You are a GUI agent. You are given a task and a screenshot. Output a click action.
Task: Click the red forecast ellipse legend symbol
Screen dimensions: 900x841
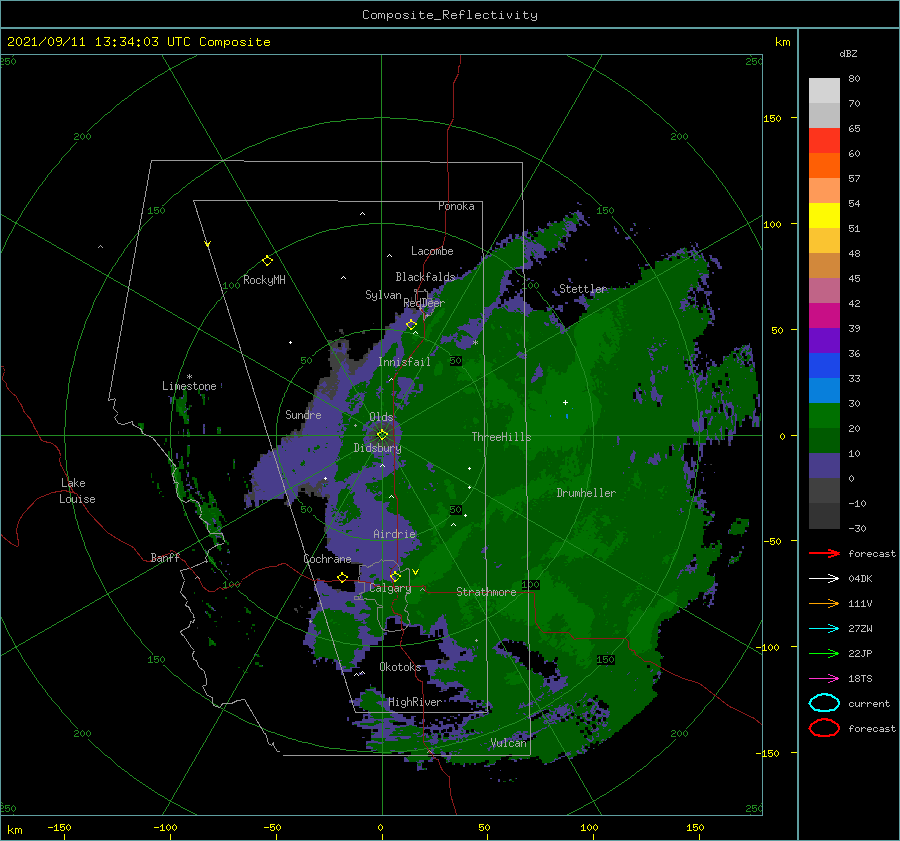tap(824, 728)
